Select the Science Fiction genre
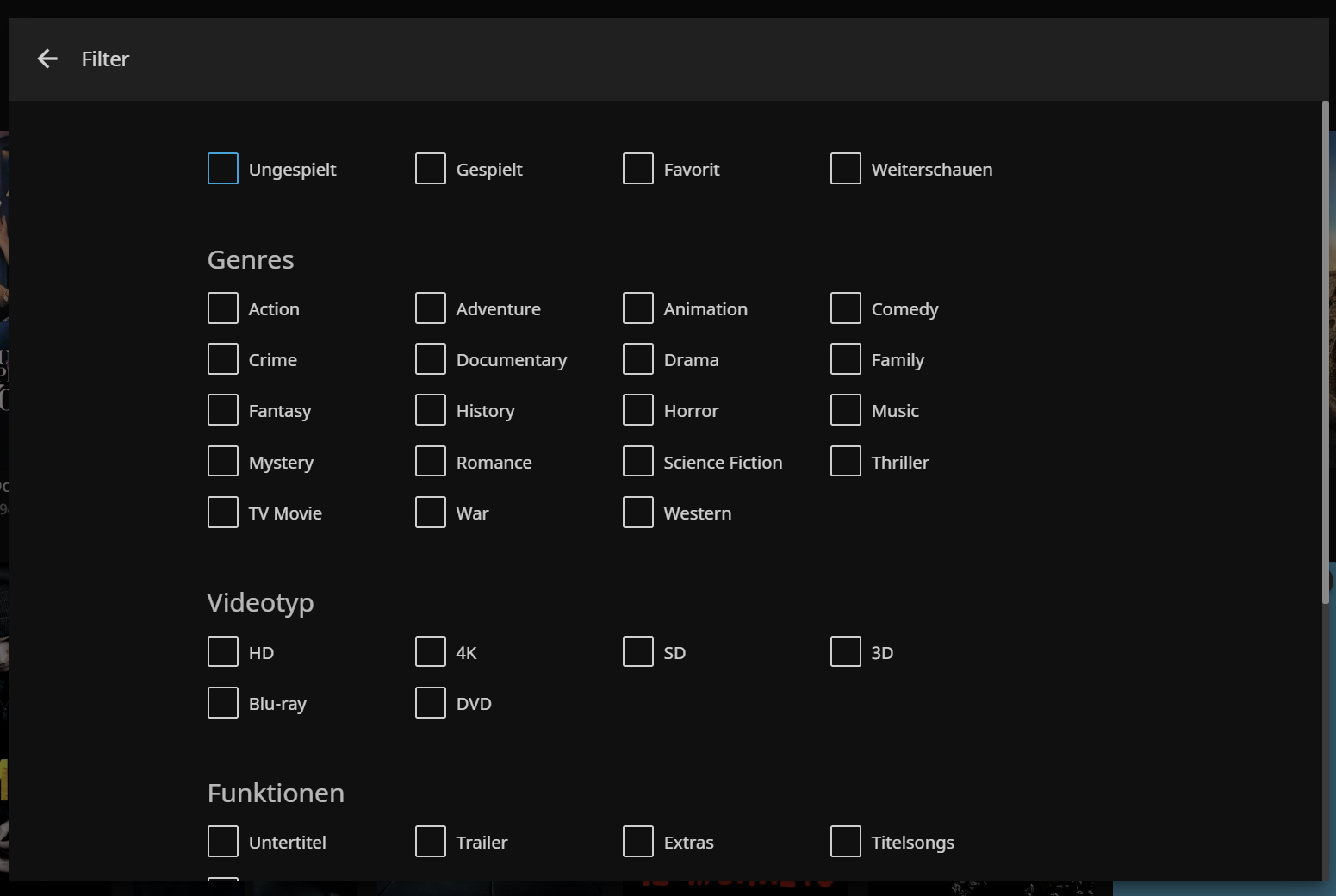This screenshot has height=896, width=1336. pos(638,462)
